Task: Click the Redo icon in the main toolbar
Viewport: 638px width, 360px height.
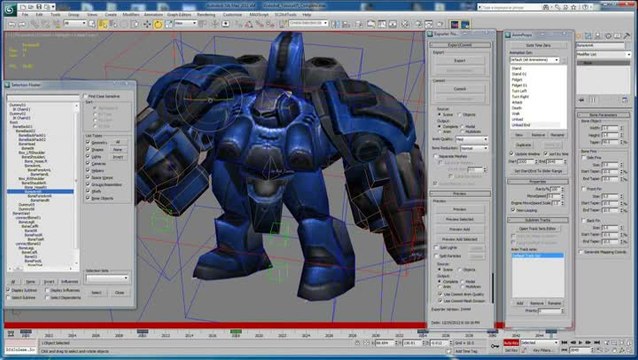Action: [x=22, y=25]
